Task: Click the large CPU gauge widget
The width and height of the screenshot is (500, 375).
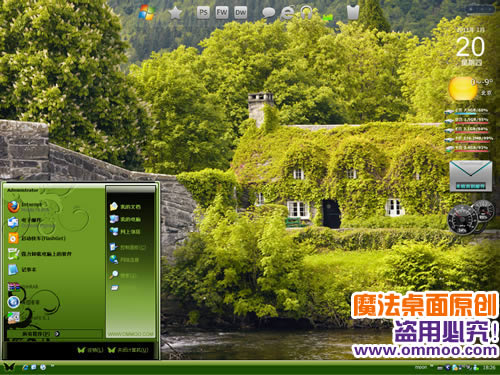Action: point(462,220)
